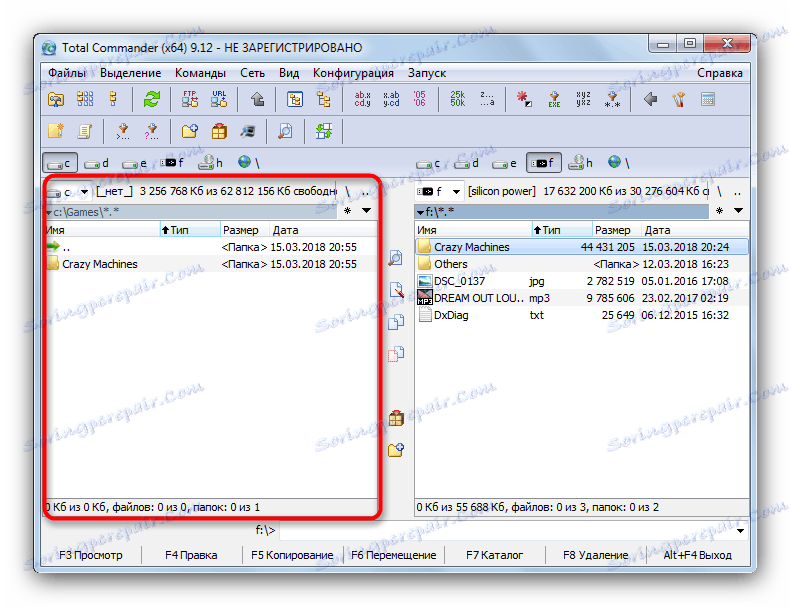
Task: Click the EXE programs filter icon
Action: pos(554,99)
